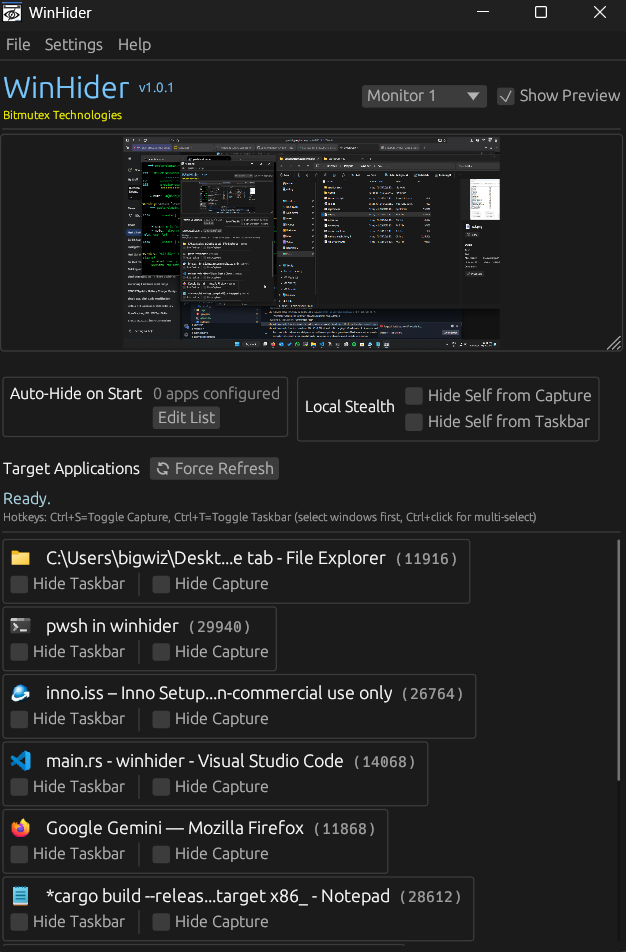Screen dimensions: 626x952
Task: Minimize the WinHider window
Action: 483,12
